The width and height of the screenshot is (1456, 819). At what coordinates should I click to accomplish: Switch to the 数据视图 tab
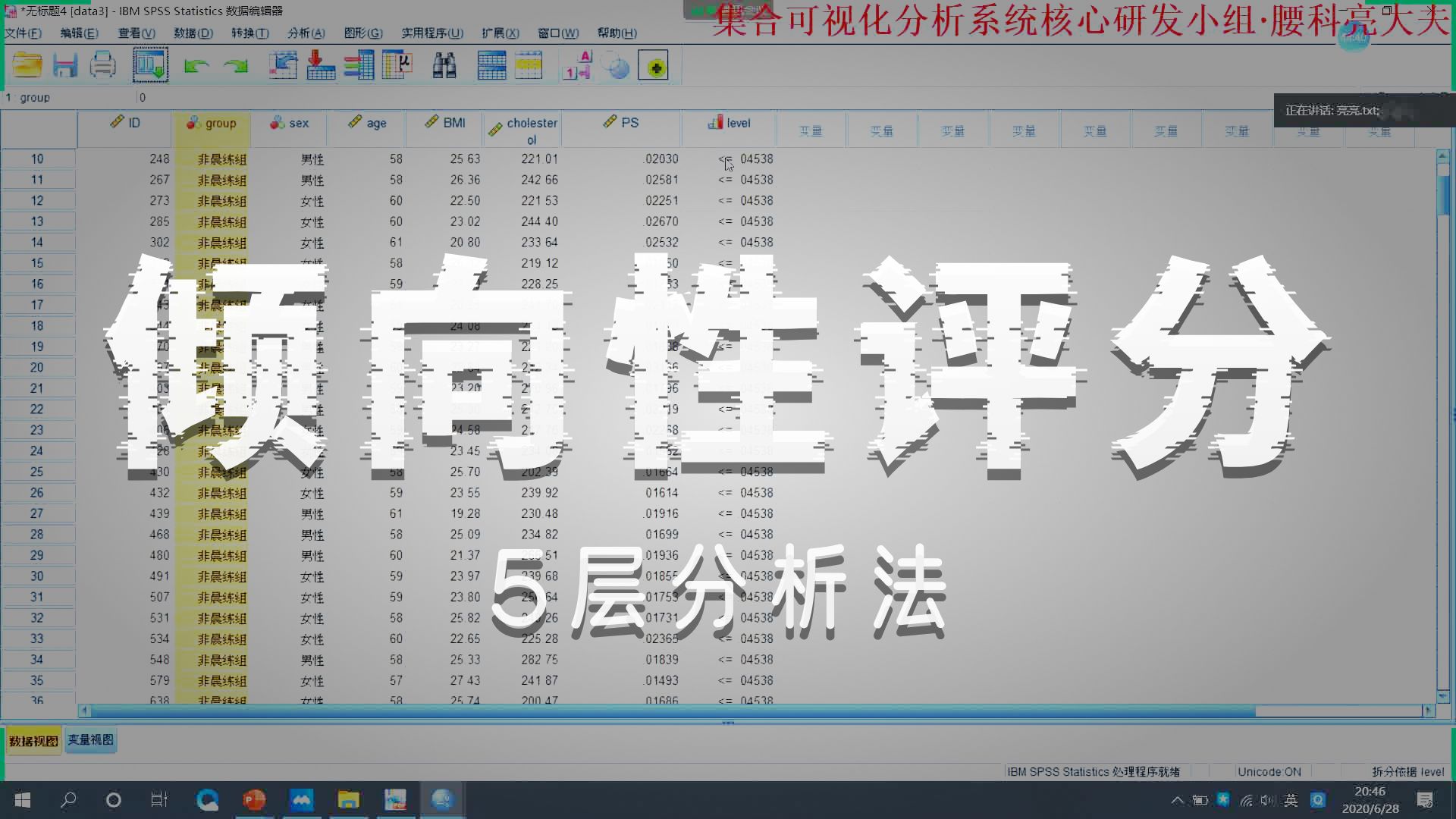coord(32,739)
